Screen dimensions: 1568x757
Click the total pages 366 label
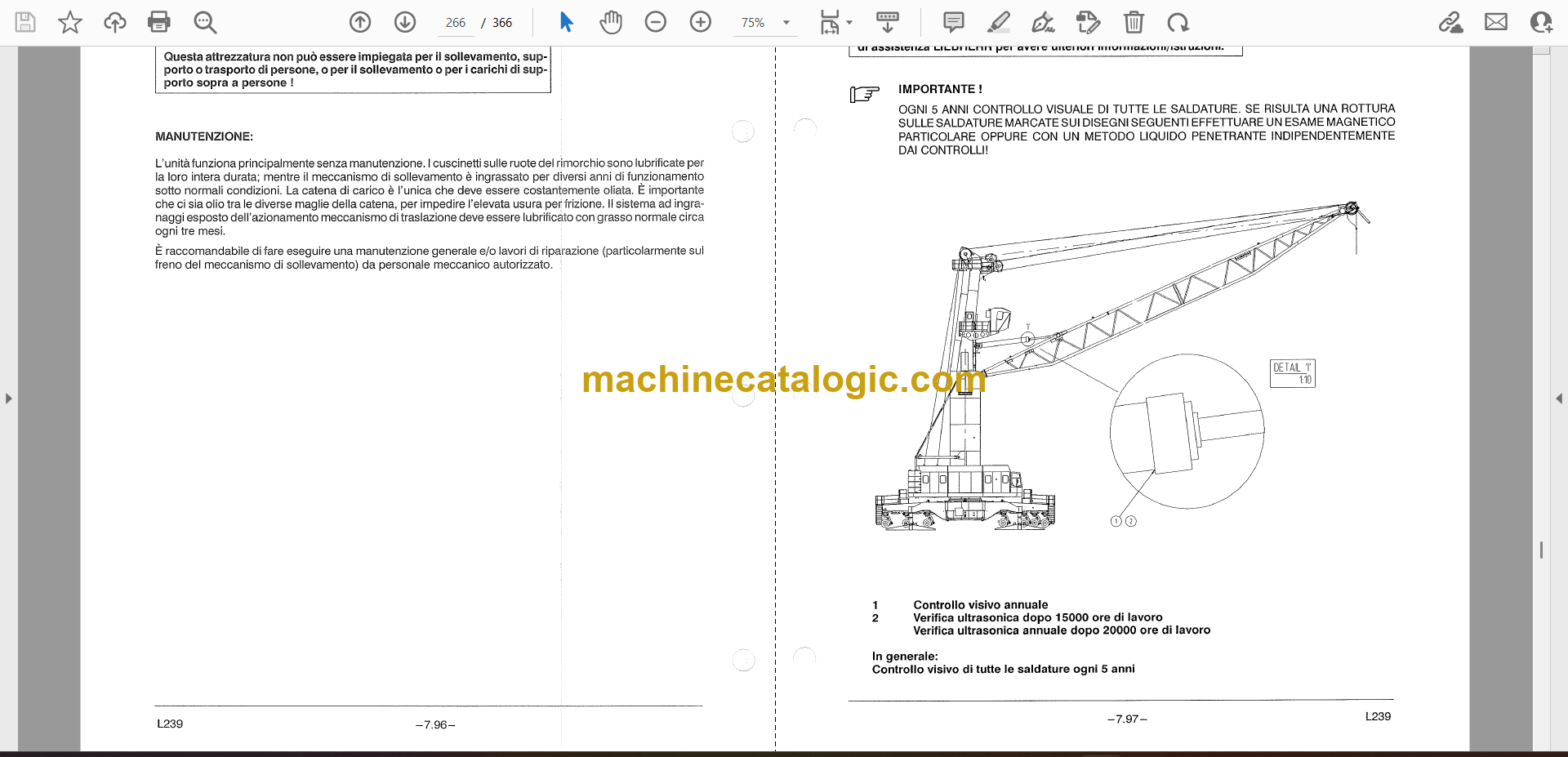[x=502, y=23]
